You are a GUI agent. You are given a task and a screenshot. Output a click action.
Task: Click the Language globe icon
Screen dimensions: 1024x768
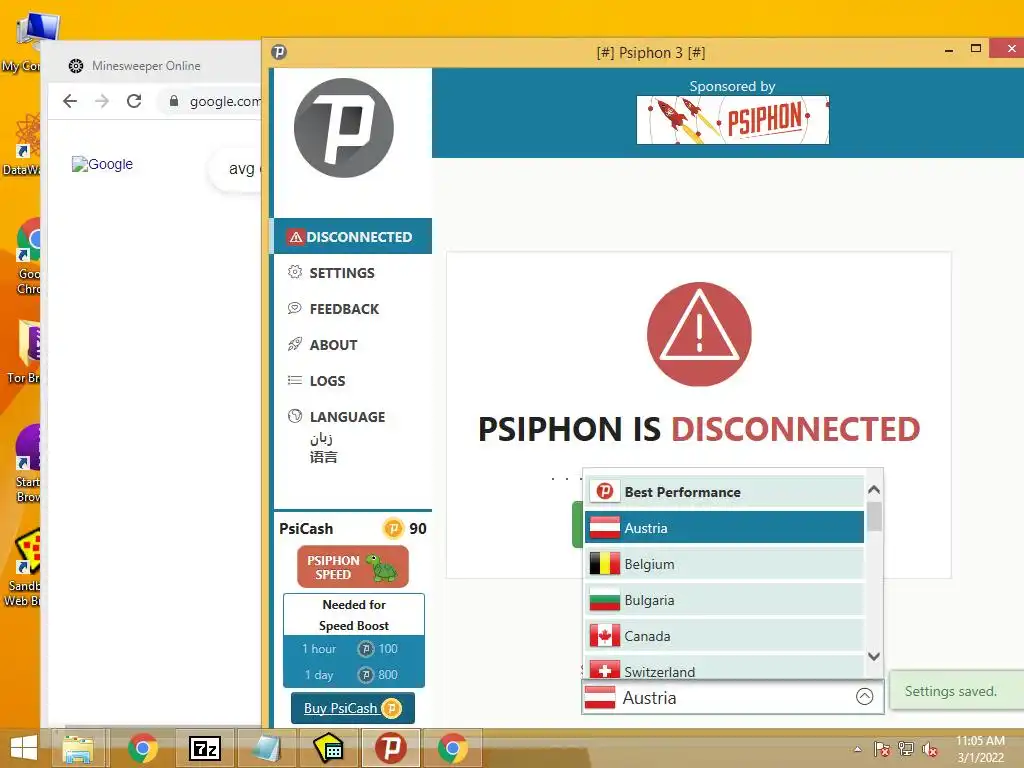(x=295, y=415)
